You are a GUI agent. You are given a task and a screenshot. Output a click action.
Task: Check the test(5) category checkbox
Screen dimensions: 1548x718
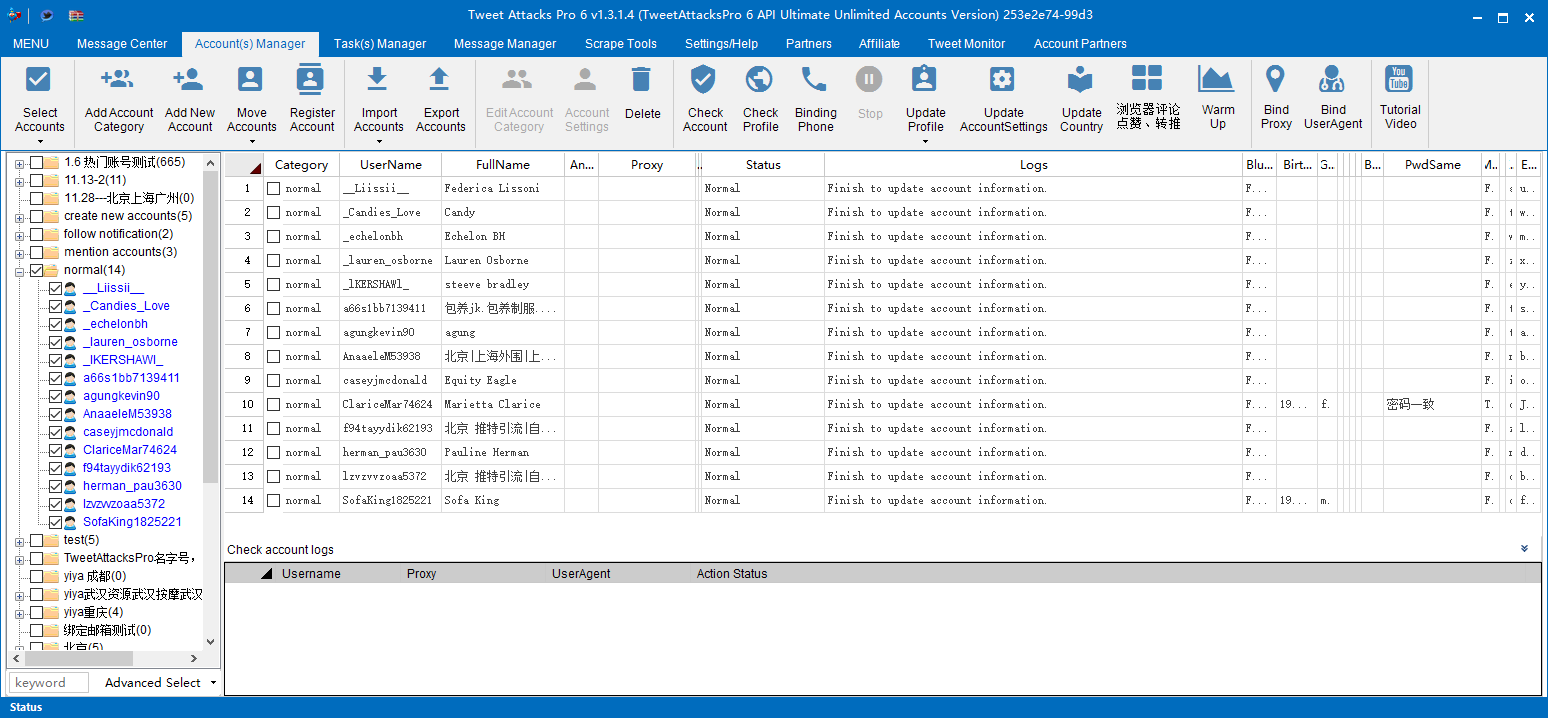click(37, 540)
